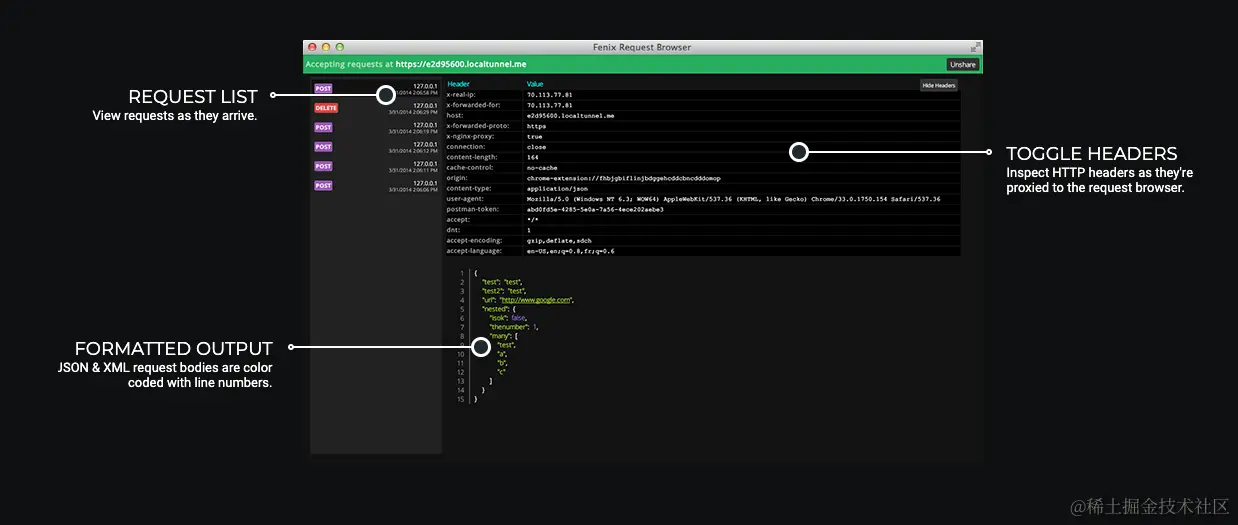Click the user-agent Mozilla/5.0 value

733,199
